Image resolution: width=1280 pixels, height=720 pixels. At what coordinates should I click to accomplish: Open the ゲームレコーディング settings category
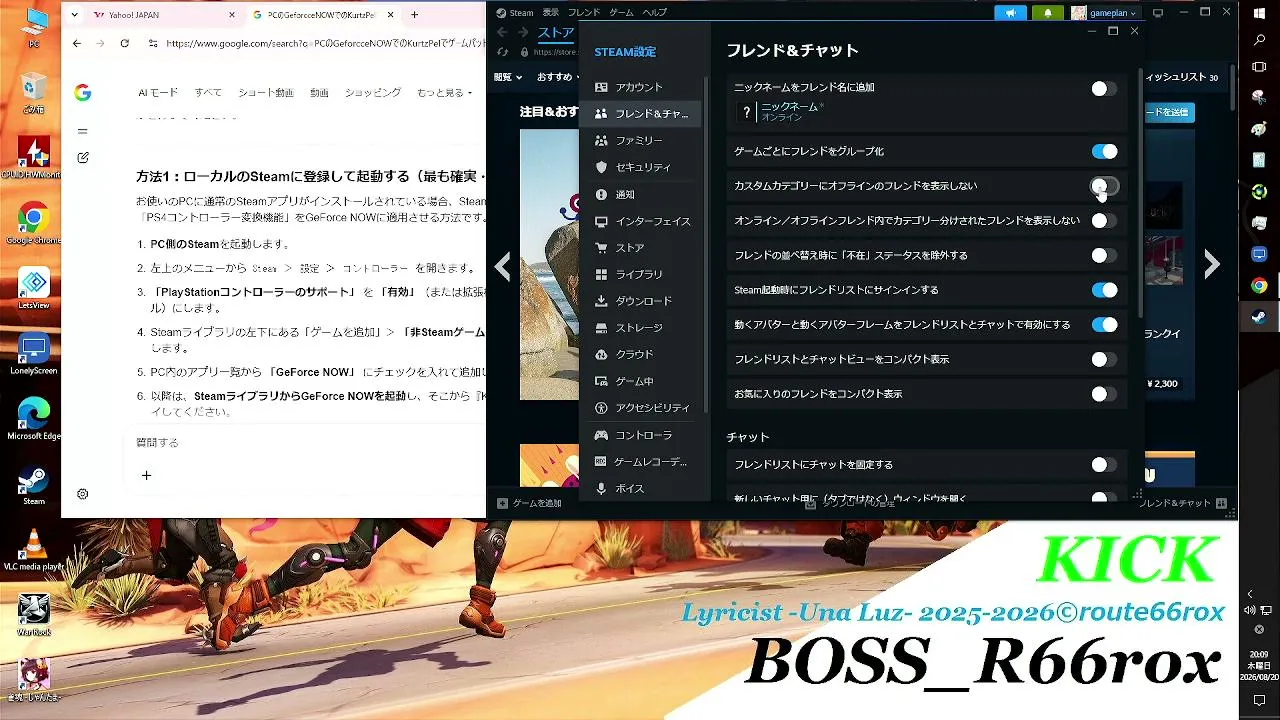pyautogui.click(x=640, y=462)
